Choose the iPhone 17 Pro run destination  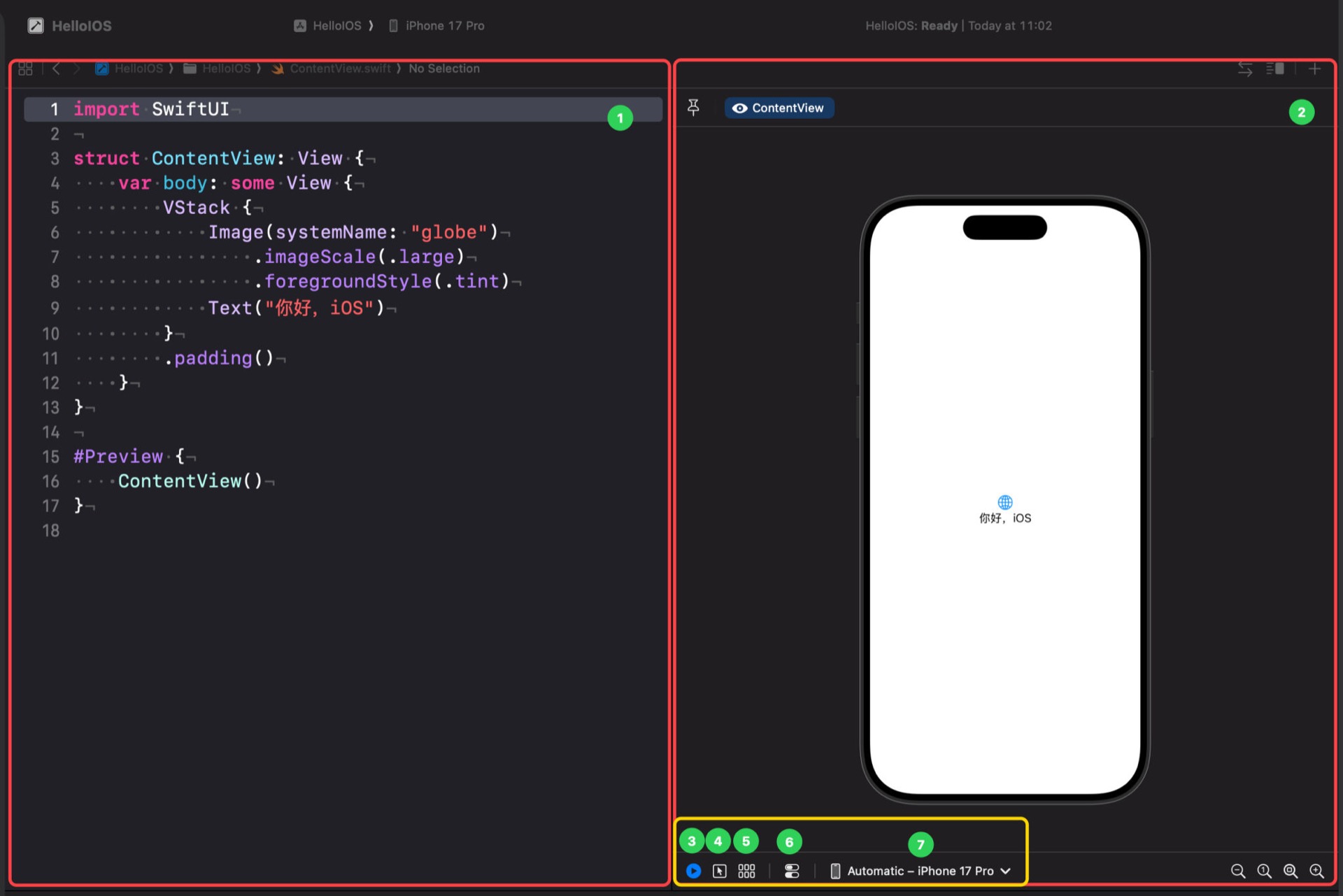[436, 26]
